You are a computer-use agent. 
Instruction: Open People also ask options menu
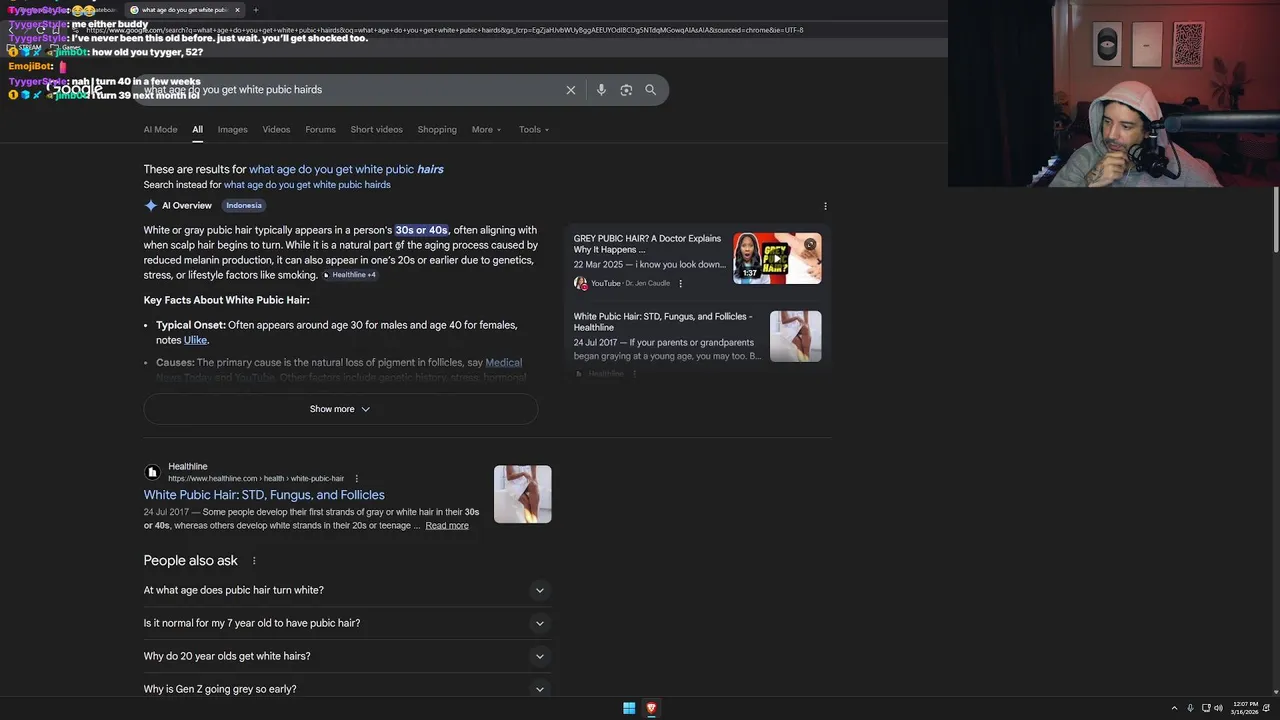(254, 561)
